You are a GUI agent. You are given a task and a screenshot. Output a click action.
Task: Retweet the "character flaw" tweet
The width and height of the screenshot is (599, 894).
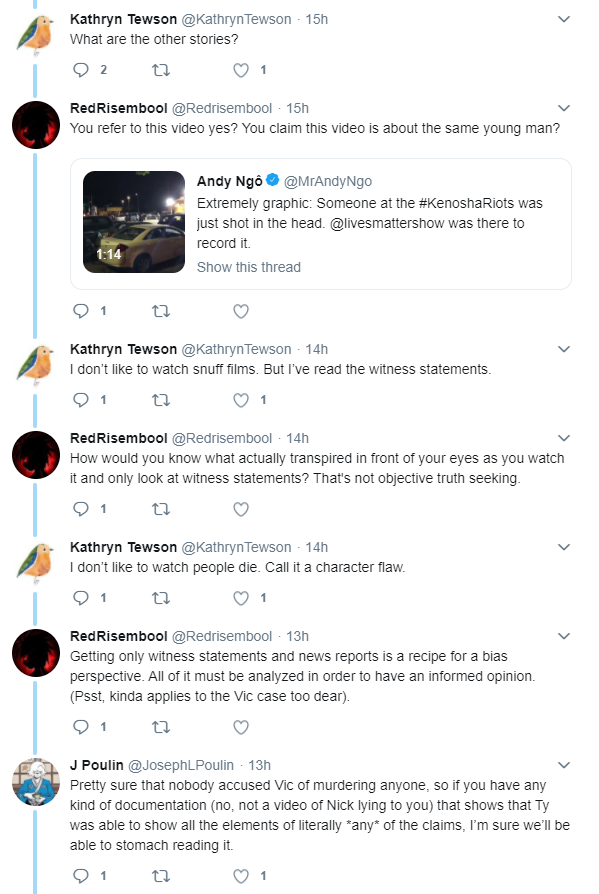tap(161, 598)
